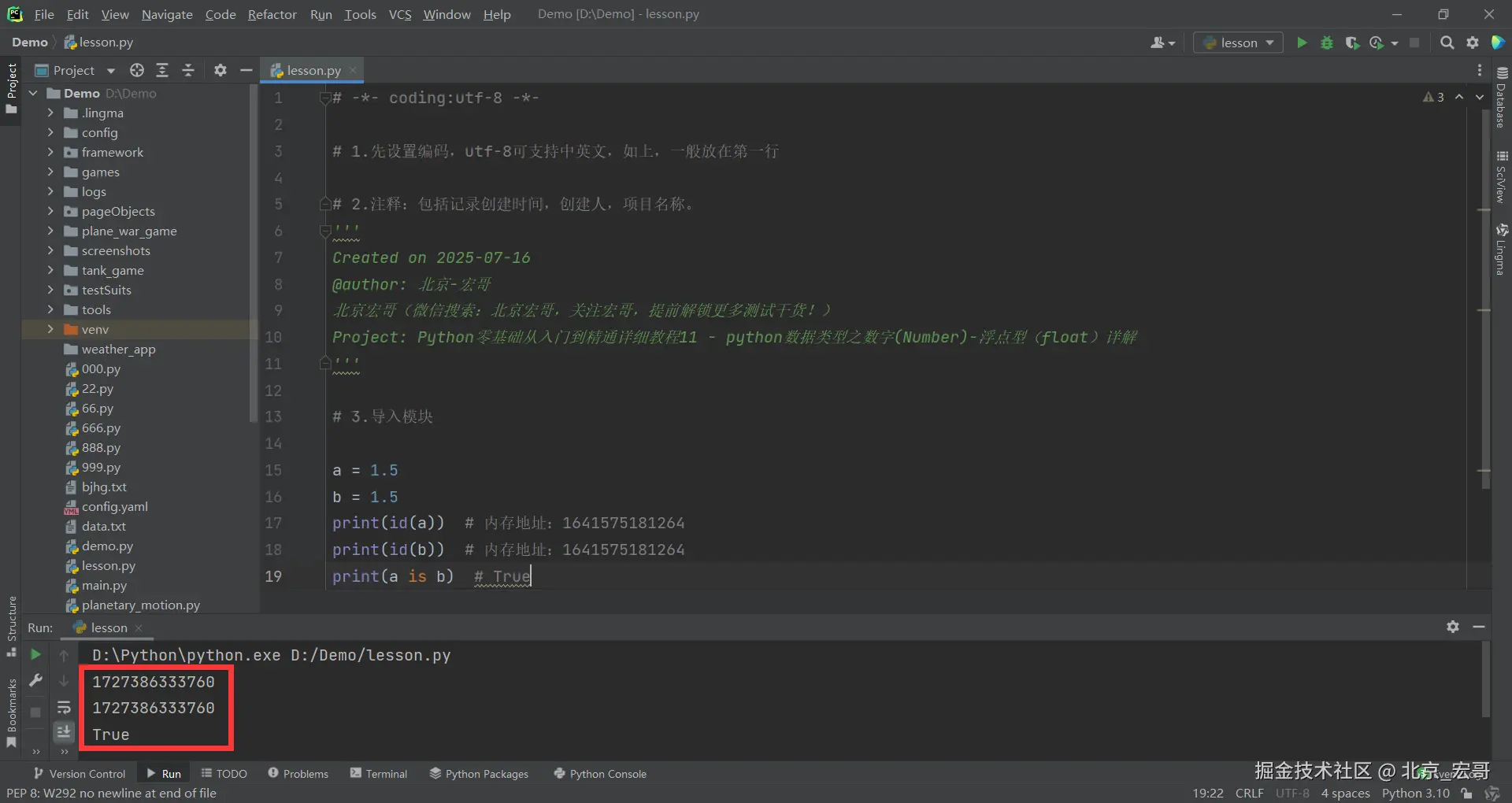Toggle scroll to end in Run console

point(64,732)
